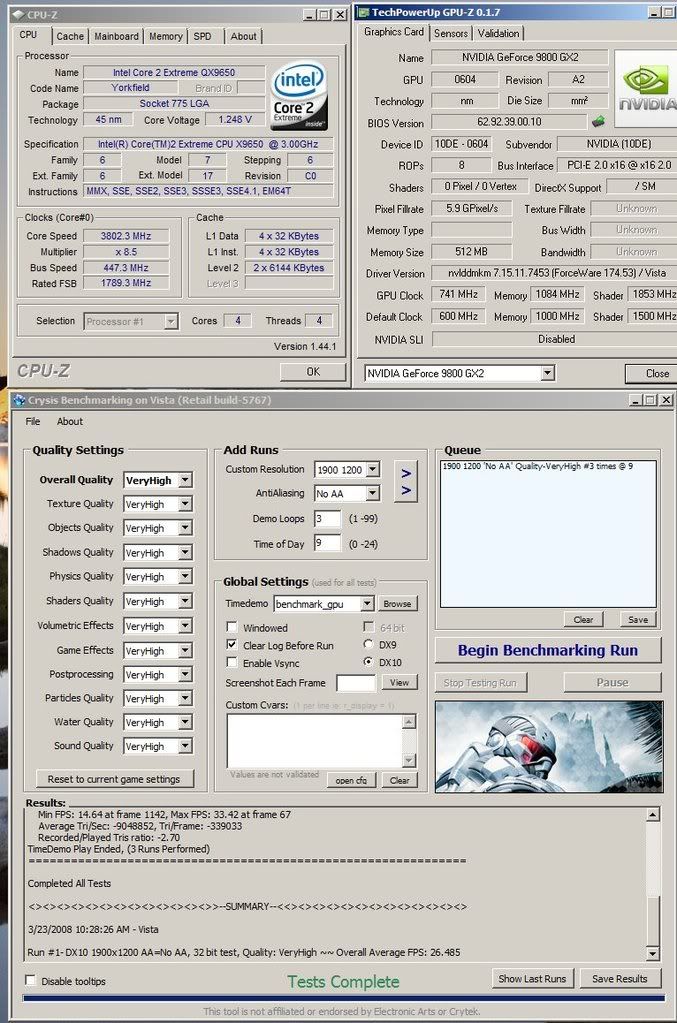
Task: Expand the Timedemo benchmark_gpu dropdown
Action: coord(367,603)
